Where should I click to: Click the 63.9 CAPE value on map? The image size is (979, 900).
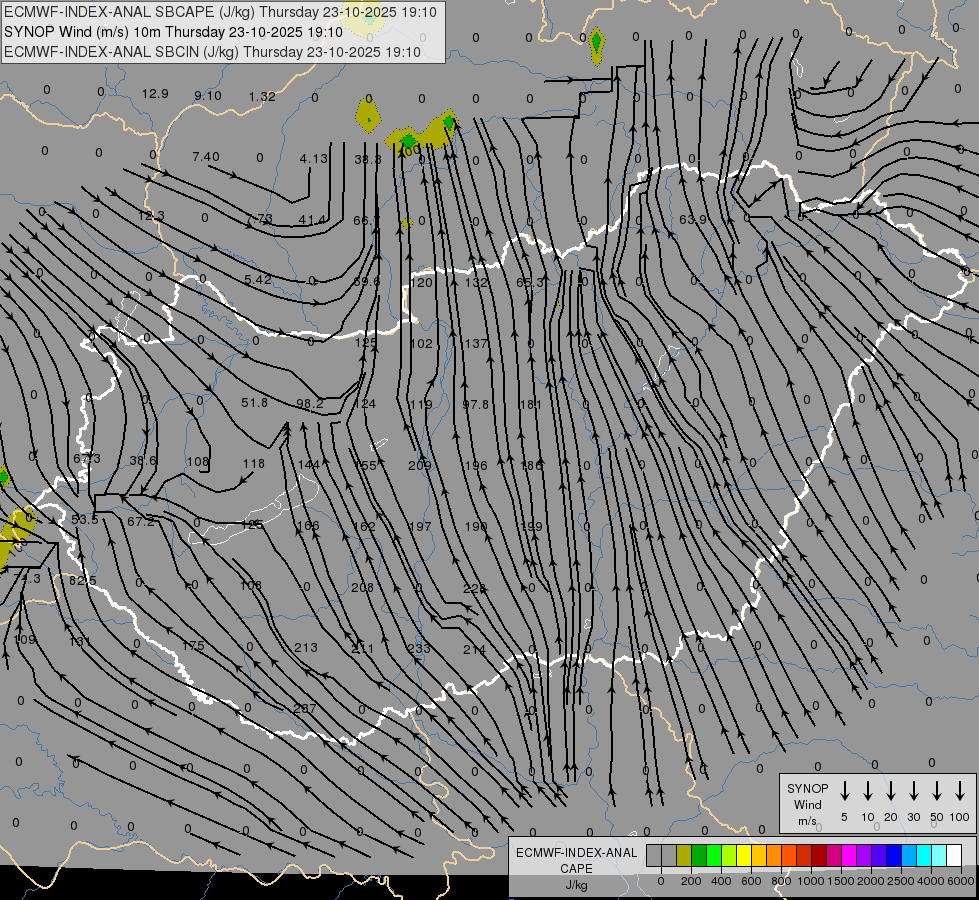[692, 219]
